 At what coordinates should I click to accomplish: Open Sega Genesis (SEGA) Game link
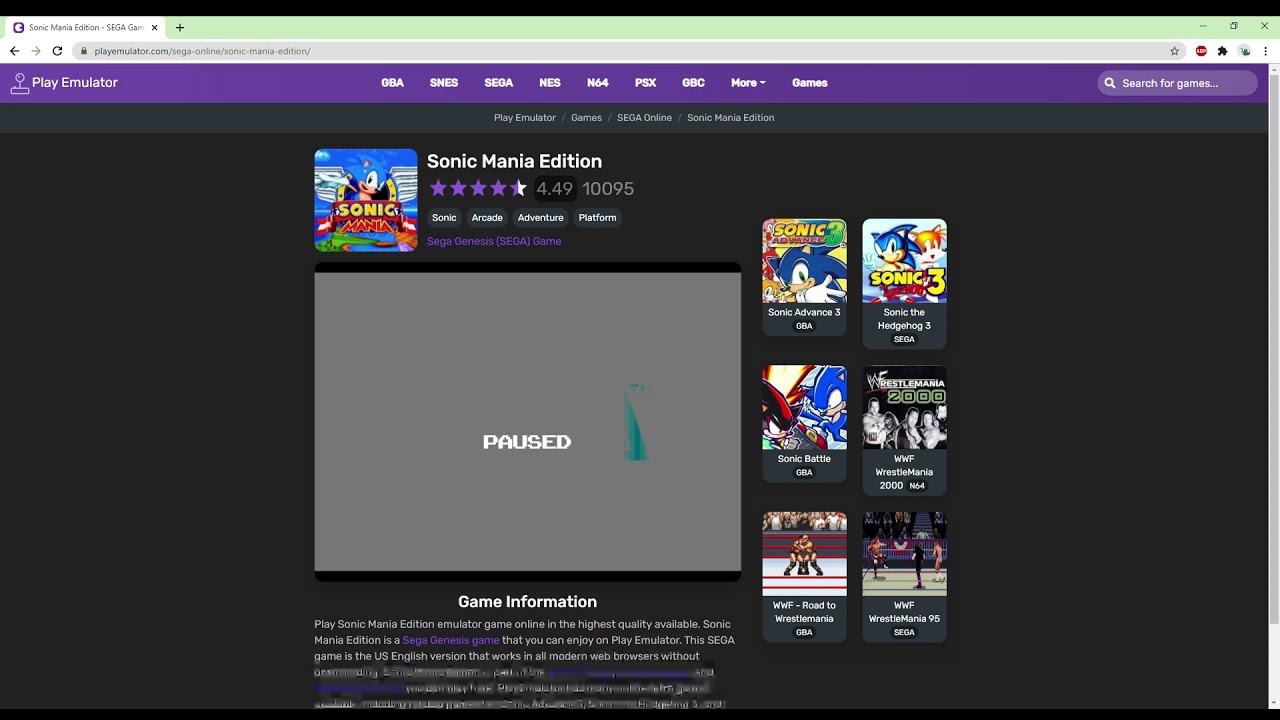click(494, 241)
